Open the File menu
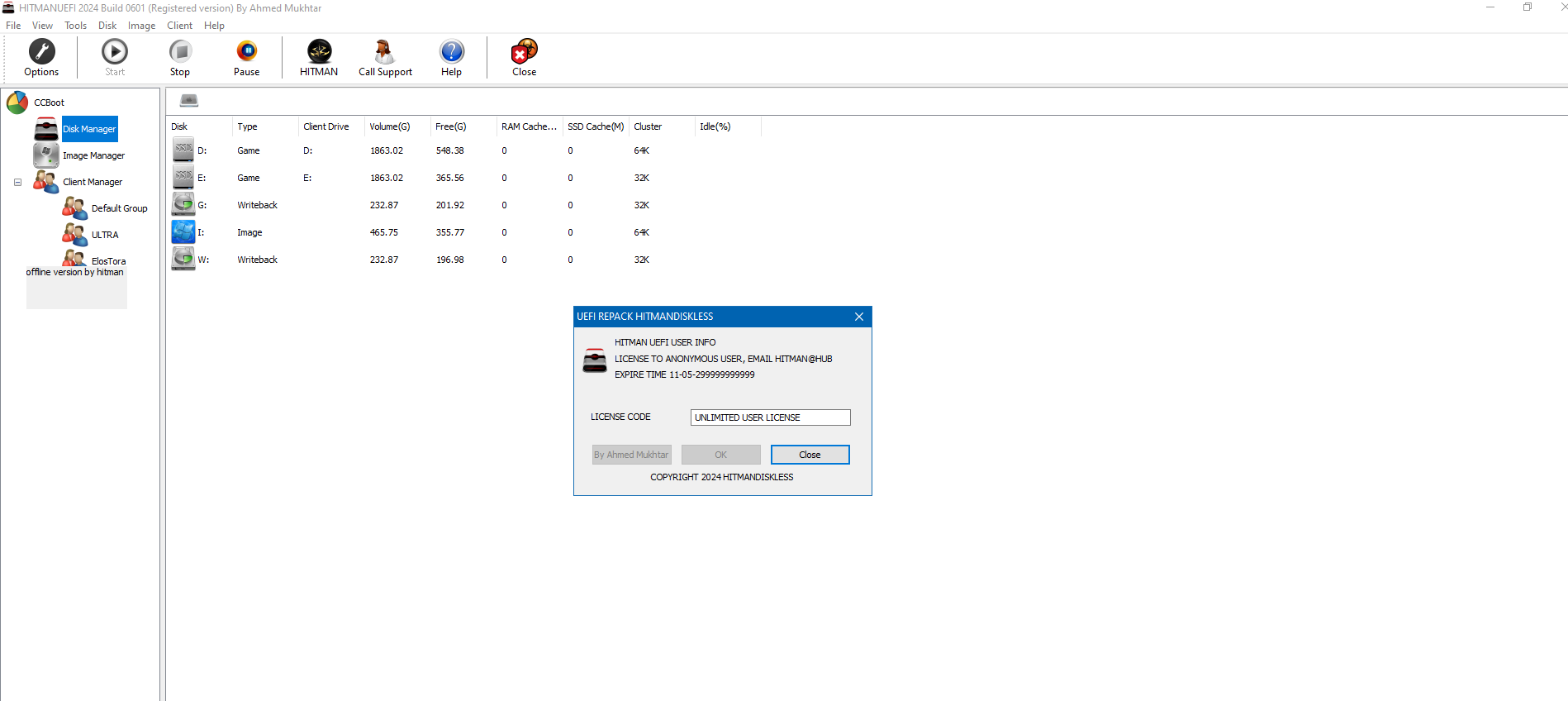The image size is (1568, 701). click(13, 26)
